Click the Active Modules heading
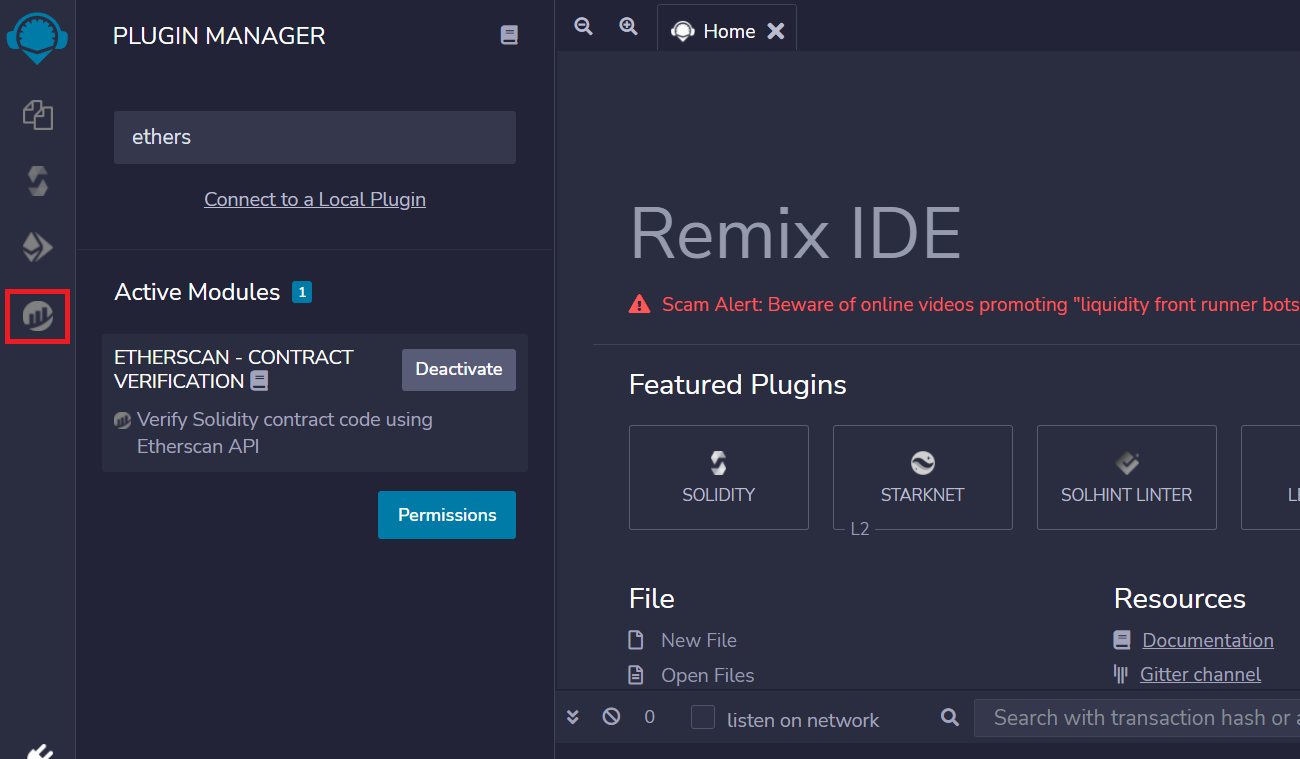 click(x=197, y=292)
